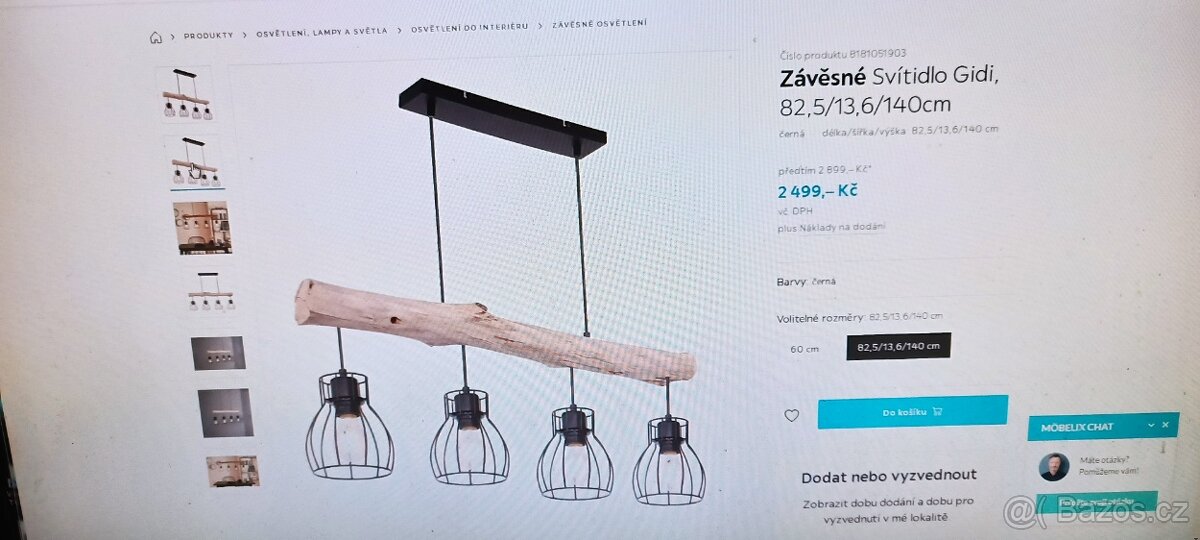Open the Produkty breadcrumb link
1200x540 pixels.
pos(208,35)
